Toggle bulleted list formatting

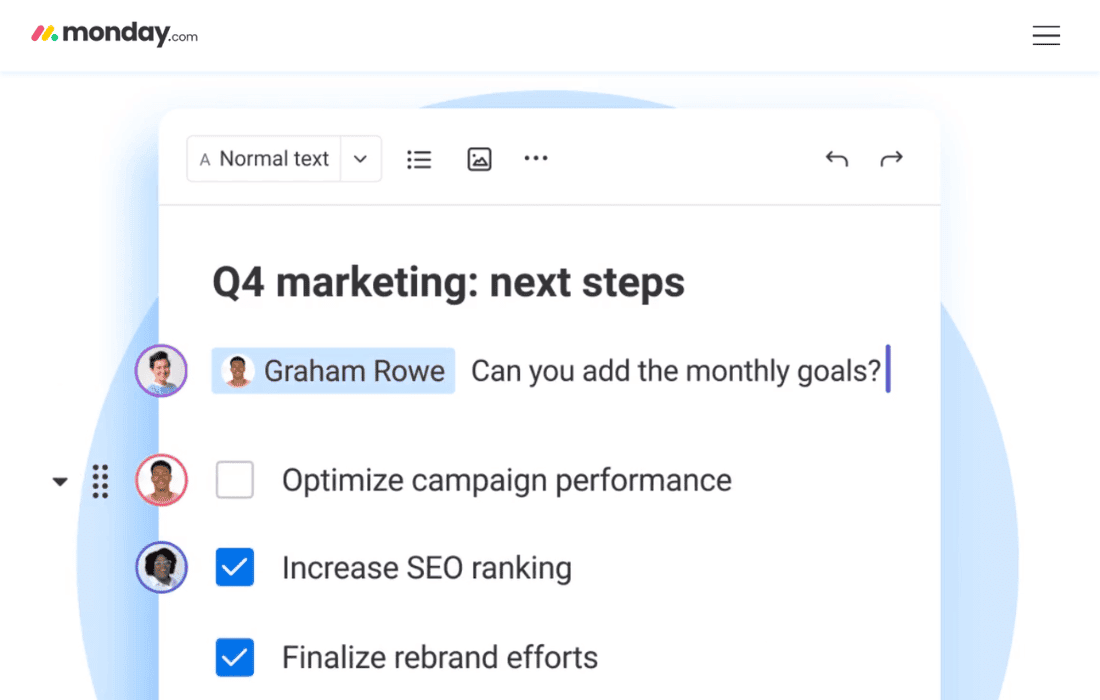(419, 159)
